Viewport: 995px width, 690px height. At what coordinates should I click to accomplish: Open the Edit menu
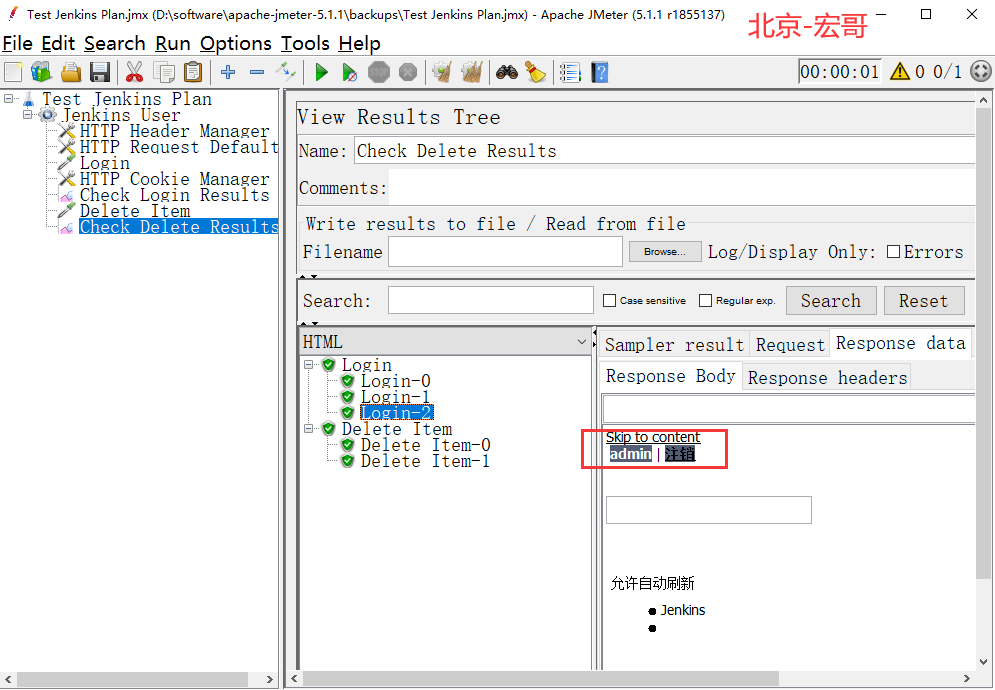58,43
